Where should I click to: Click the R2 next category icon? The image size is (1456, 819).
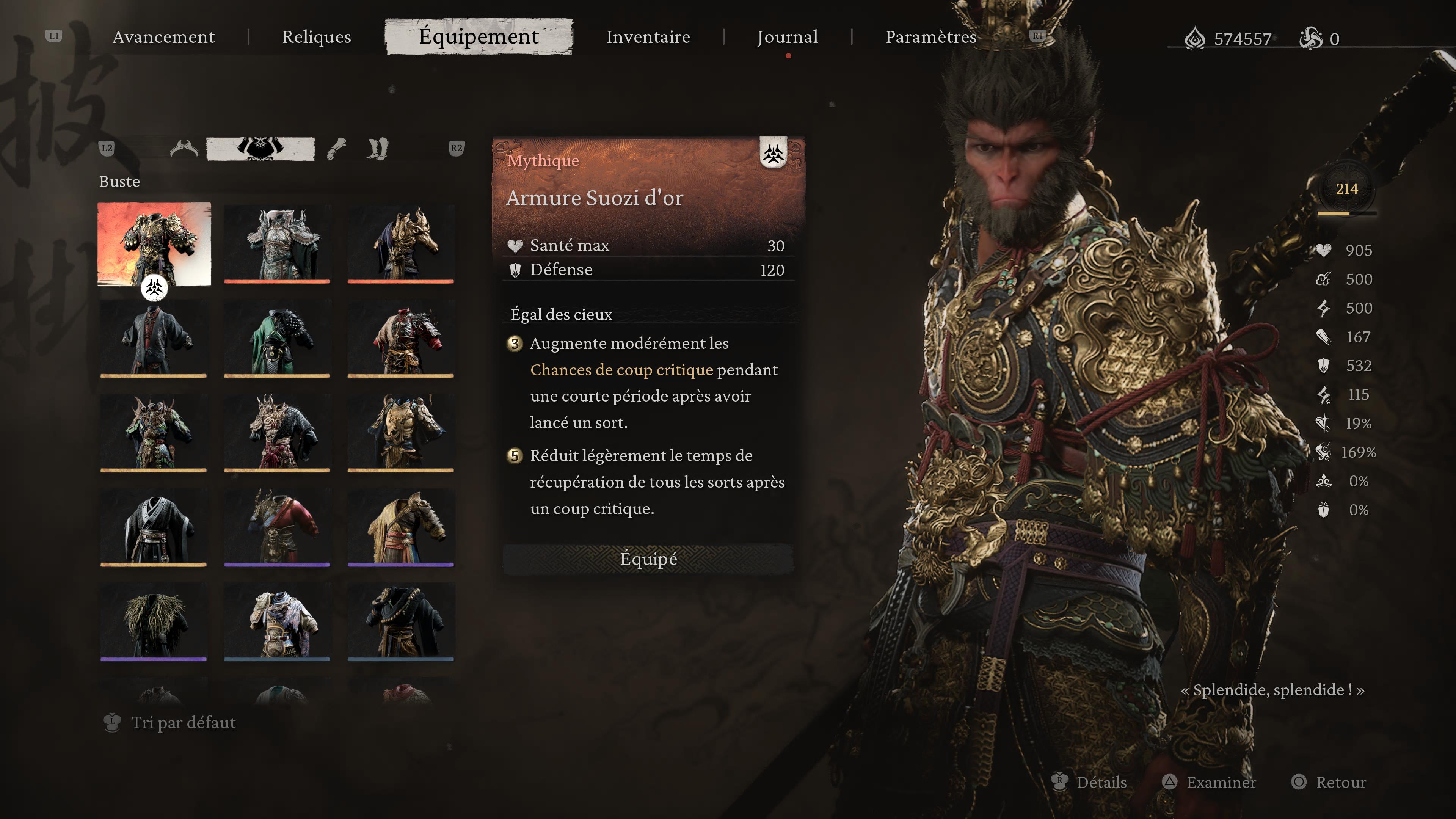pos(457,148)
